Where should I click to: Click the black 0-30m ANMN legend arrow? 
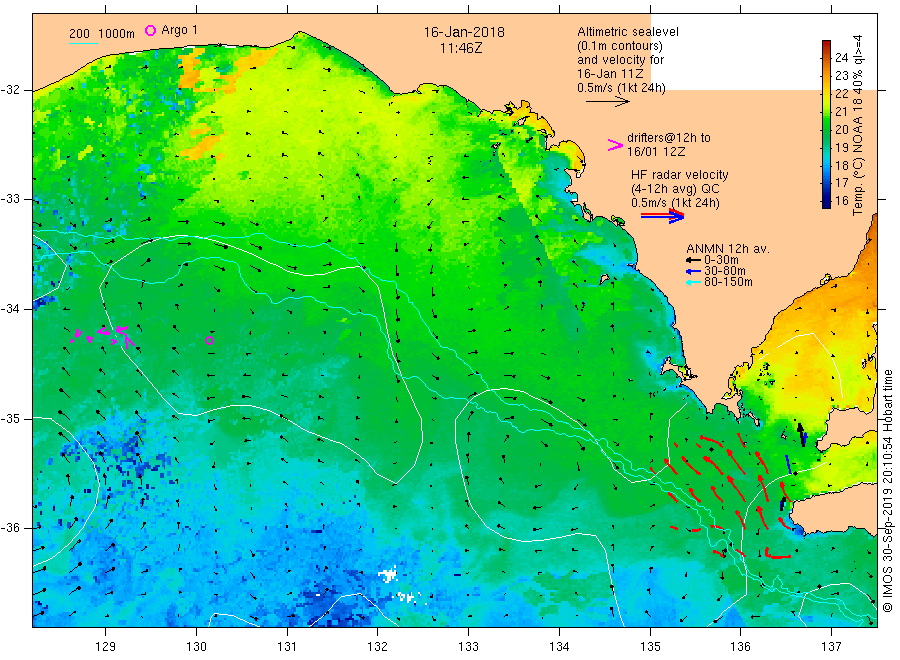(x=693, y=260)
